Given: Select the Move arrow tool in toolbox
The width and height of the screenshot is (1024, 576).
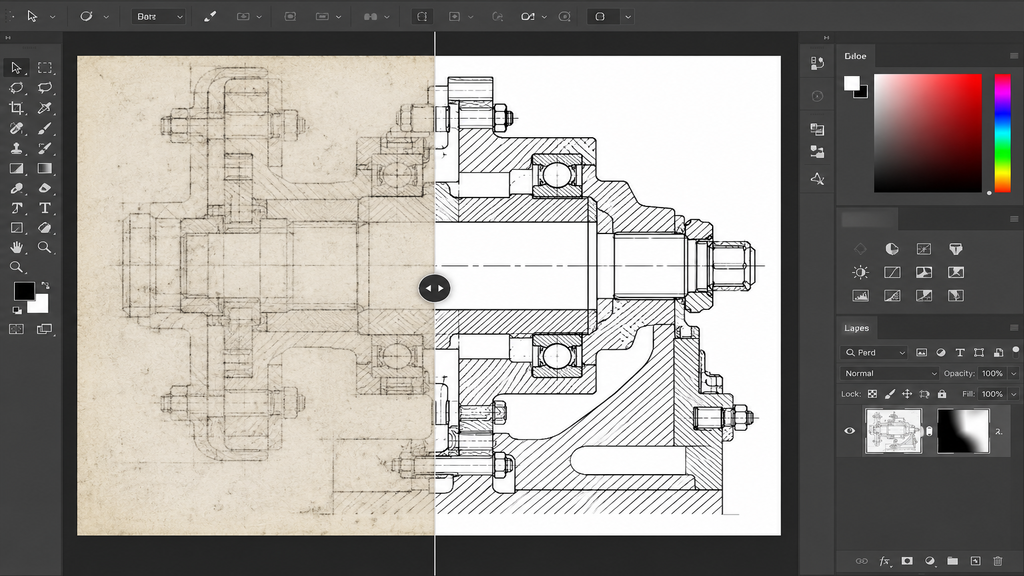Looking at the screenshot, I should click(16, 68).
